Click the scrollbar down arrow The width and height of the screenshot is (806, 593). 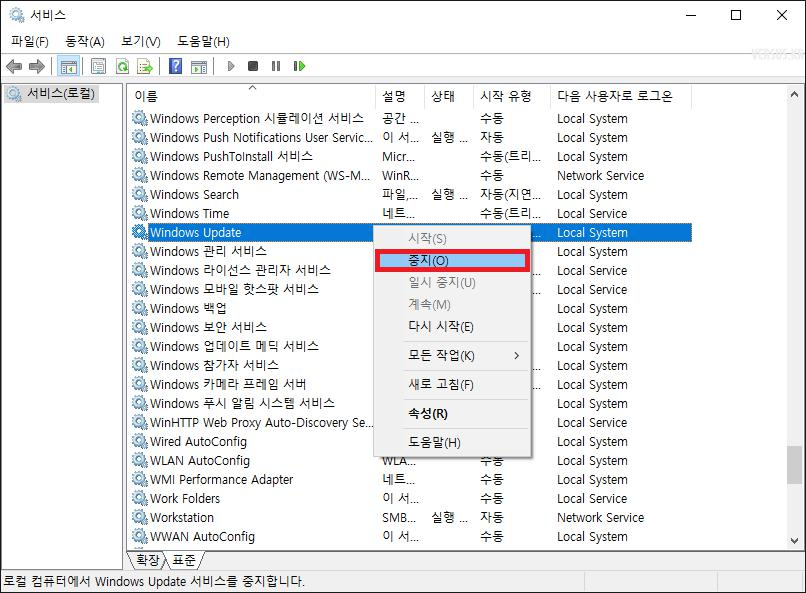[794, 541]
